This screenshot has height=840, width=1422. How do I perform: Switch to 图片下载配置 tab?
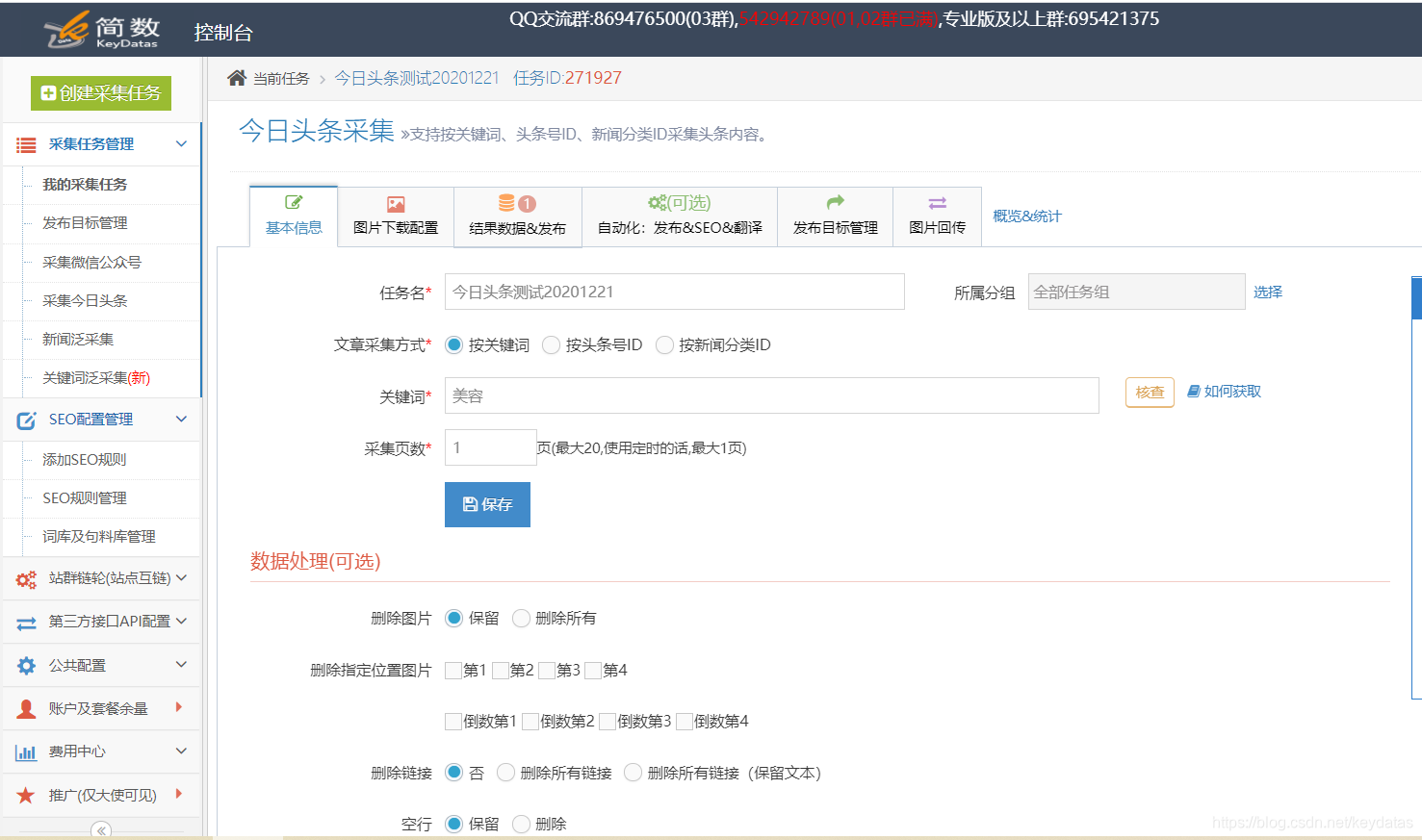(x=396, y=216)
